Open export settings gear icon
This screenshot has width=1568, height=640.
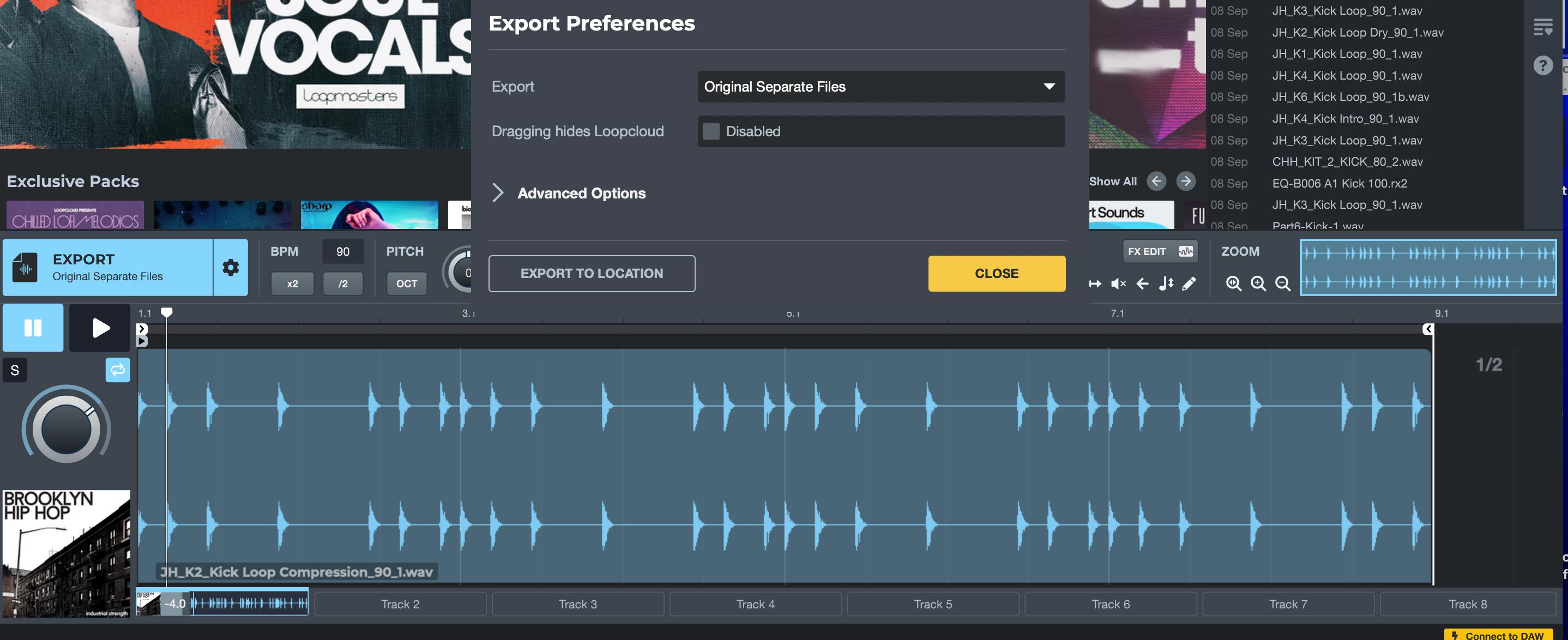tap(231, 267)
